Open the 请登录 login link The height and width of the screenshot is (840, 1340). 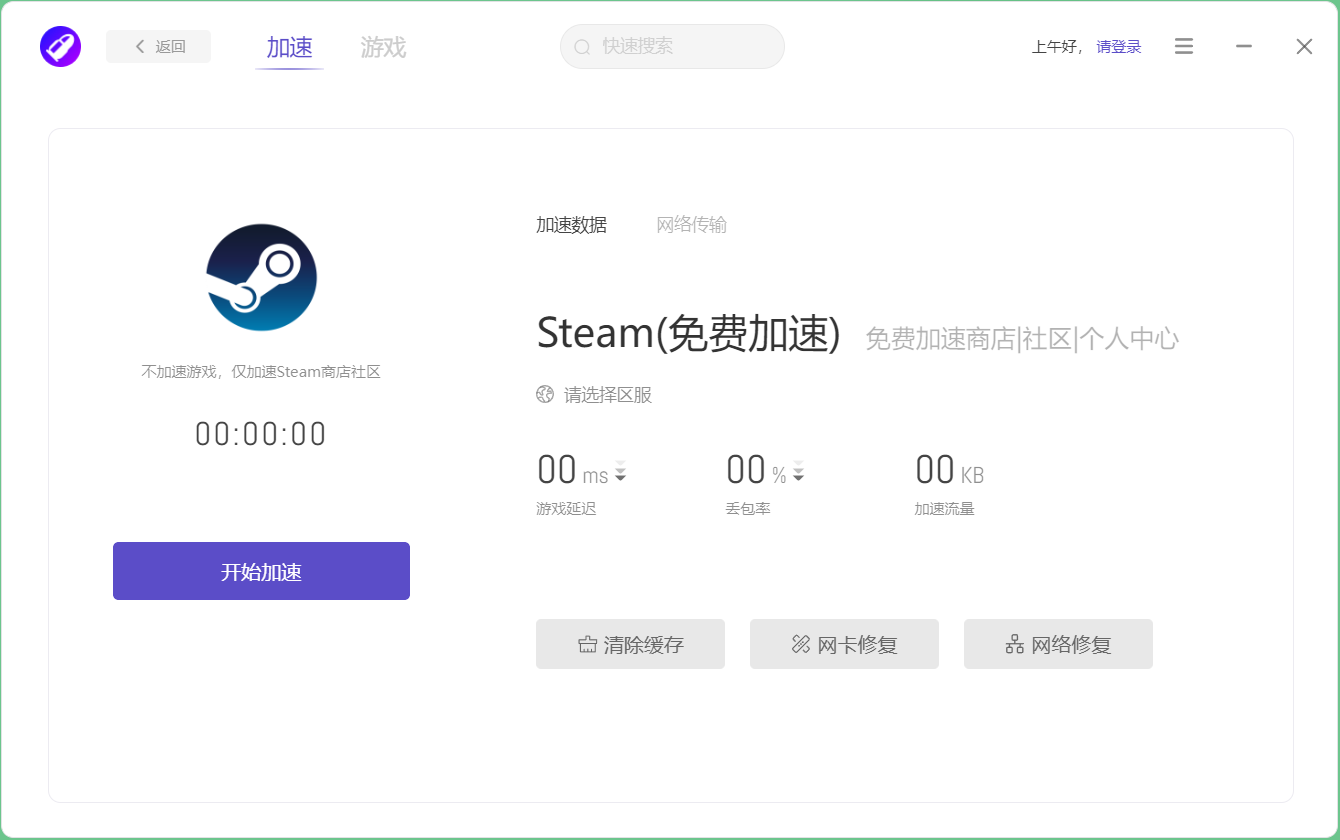tap(1119, 46)
